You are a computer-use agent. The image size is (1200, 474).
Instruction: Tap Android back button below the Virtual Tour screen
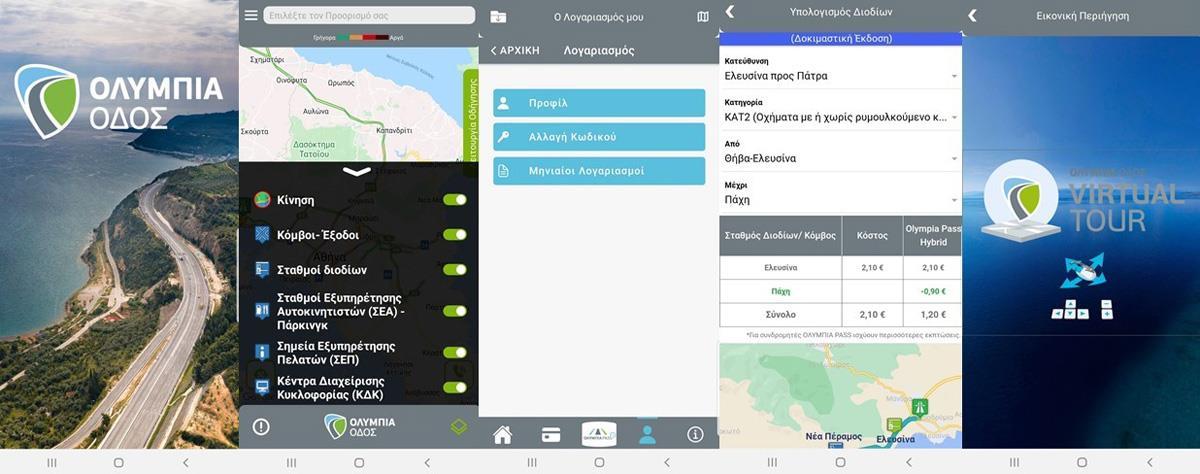1148,462
